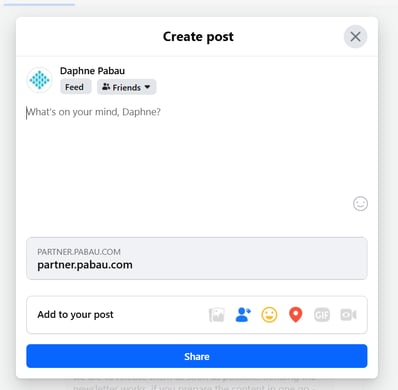Add a photo or video to post
This screenshot has width=398, height=390.
pos(217,315)
